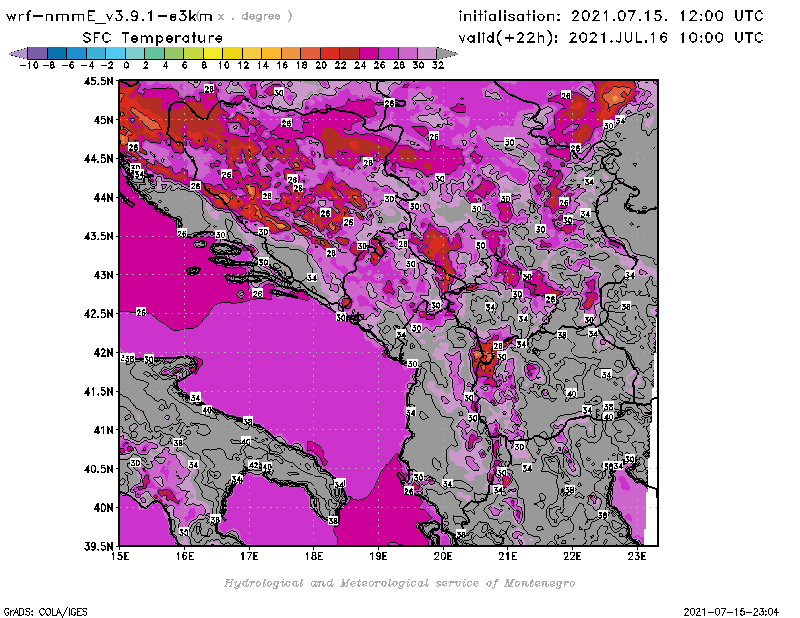
Task: Click the gray arrow end above 32 on colorbar
Action: click(447, 53)
